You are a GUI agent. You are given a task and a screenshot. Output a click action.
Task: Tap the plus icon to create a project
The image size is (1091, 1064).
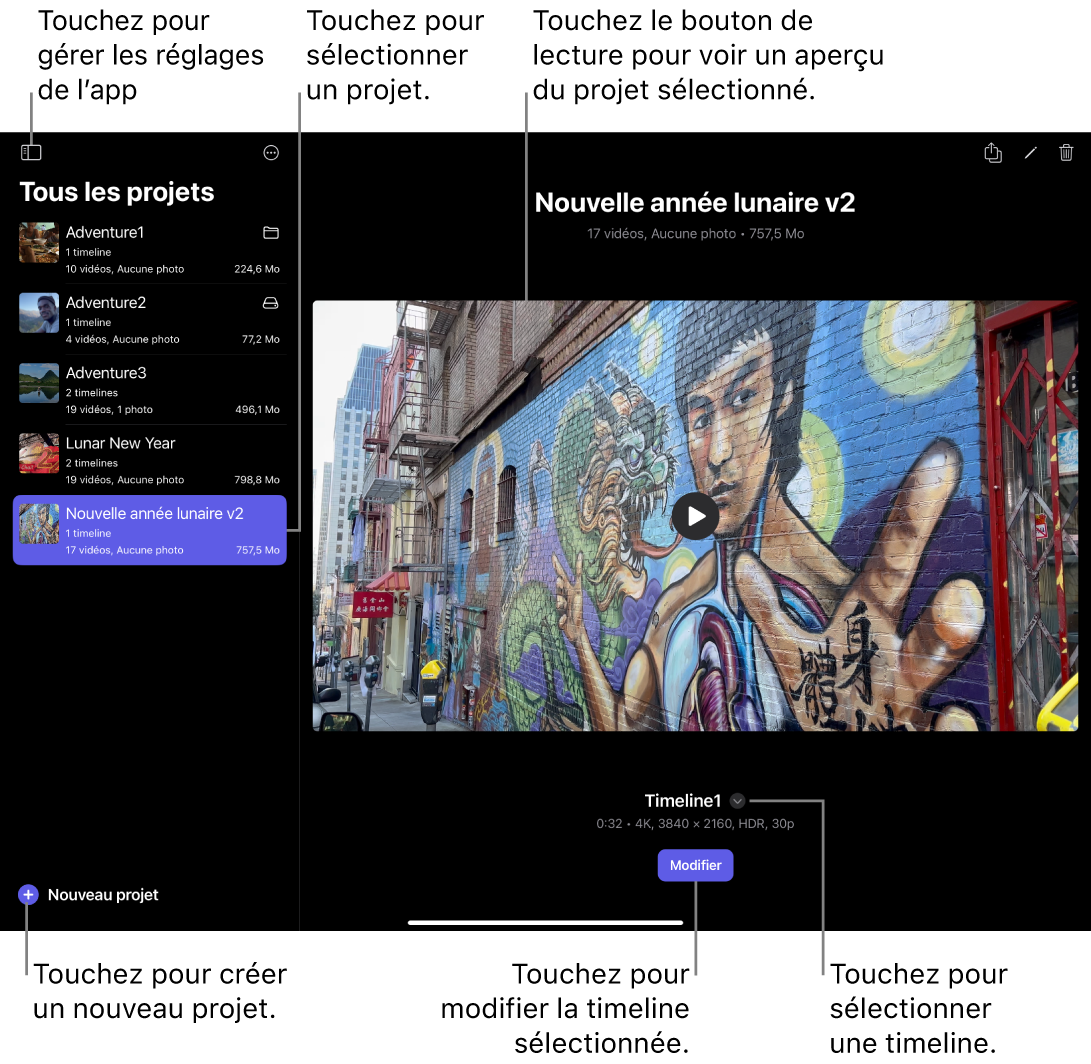coord(27,894)
